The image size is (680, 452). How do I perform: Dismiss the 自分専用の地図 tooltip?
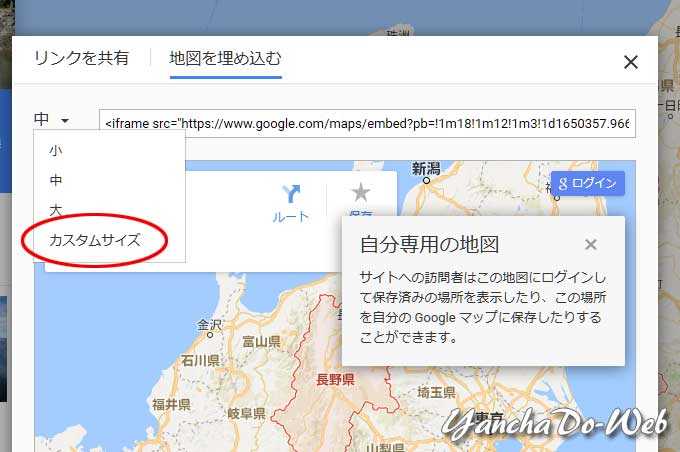[591, 244]
